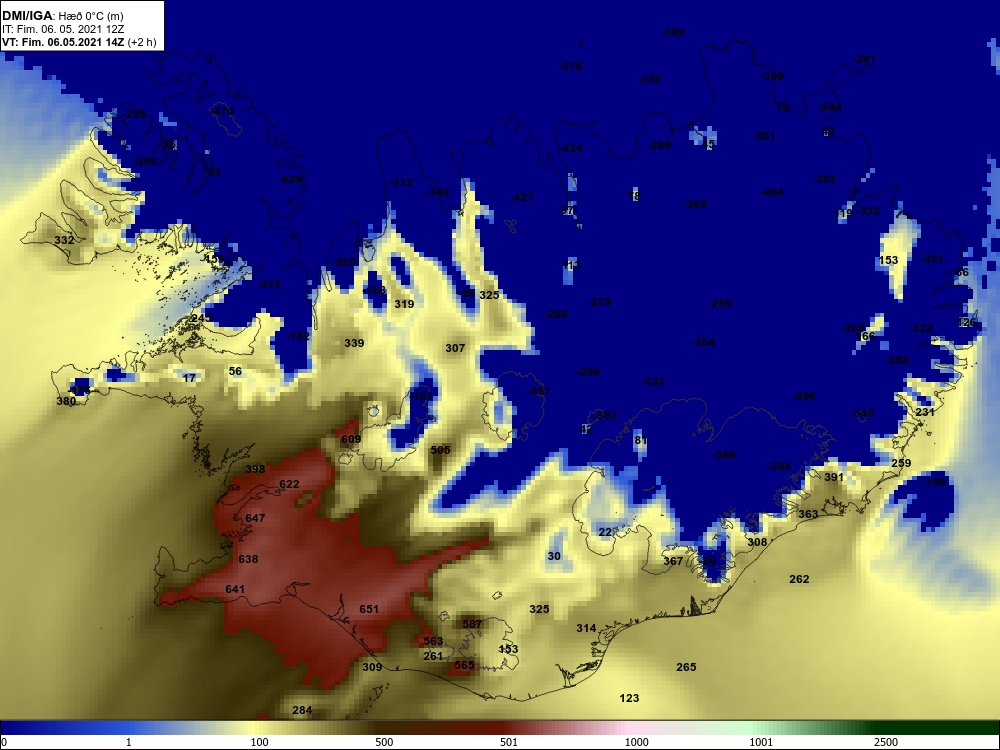Click the map value 641
The image size is (1000, 750).
[235, 589]
